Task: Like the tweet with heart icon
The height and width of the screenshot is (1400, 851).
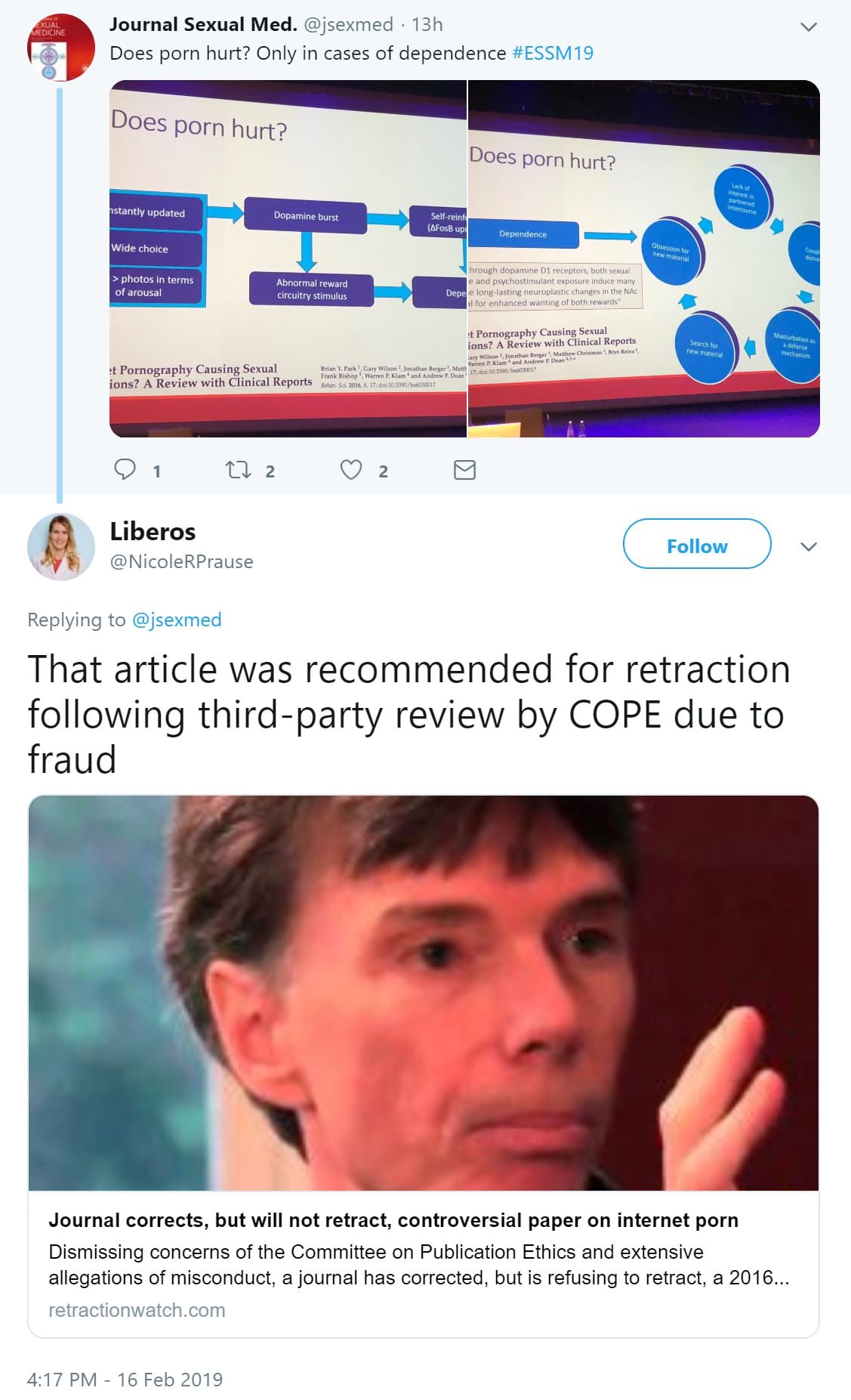Action: [351, 470]
